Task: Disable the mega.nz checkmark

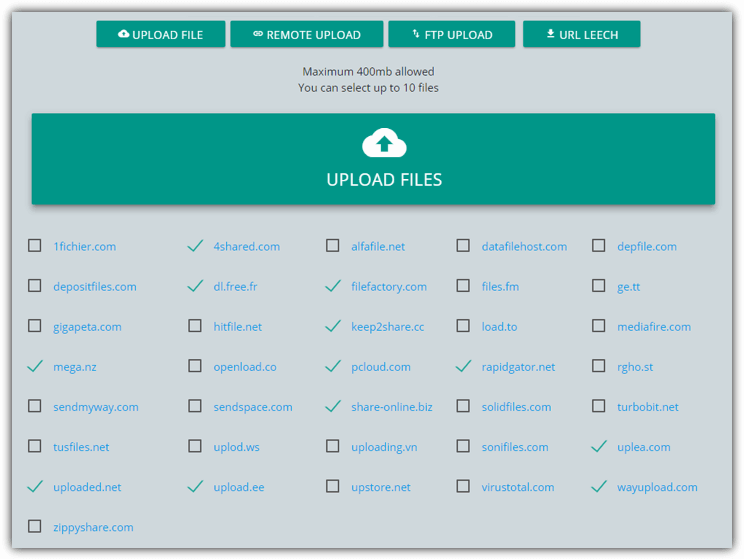Action: (35, 366)
